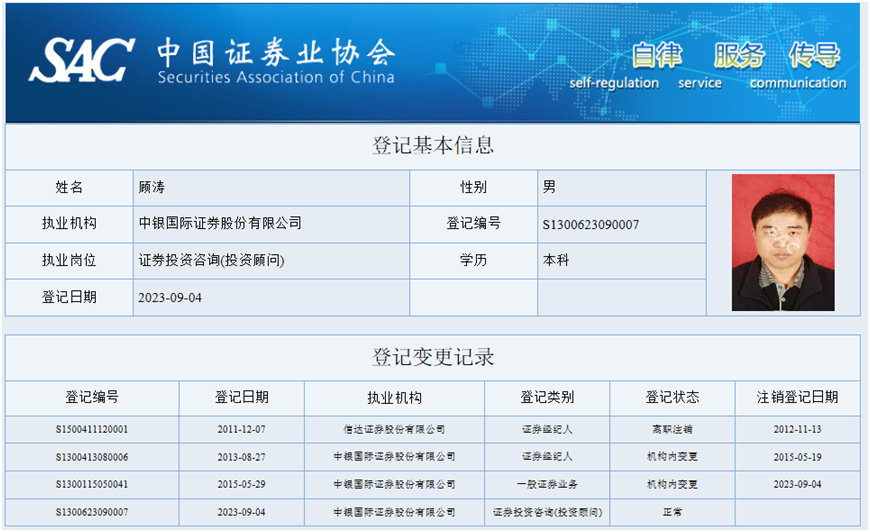This screenshot has height=532, width=870.
Task: Select the name value 顾涛
Action: pyautogui.click(x=151, y=188)
